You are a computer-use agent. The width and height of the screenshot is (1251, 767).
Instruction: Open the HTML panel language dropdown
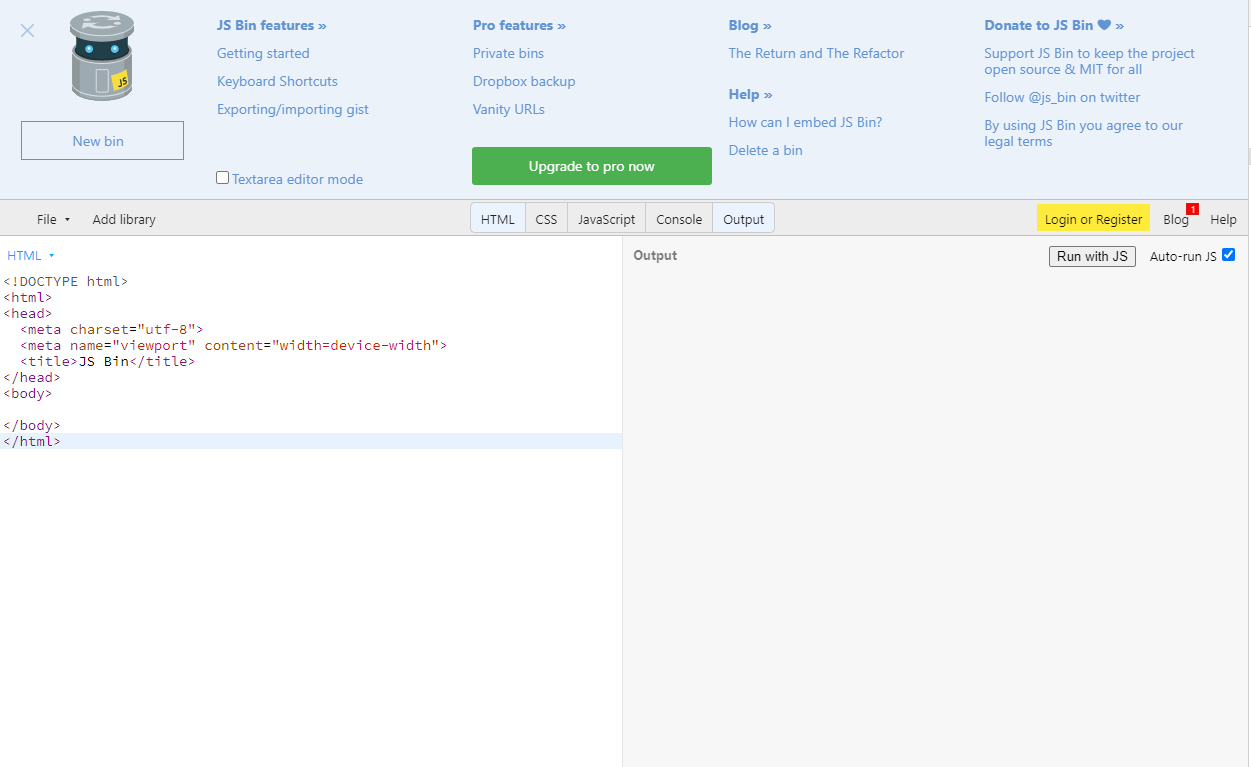coord(31,256)
